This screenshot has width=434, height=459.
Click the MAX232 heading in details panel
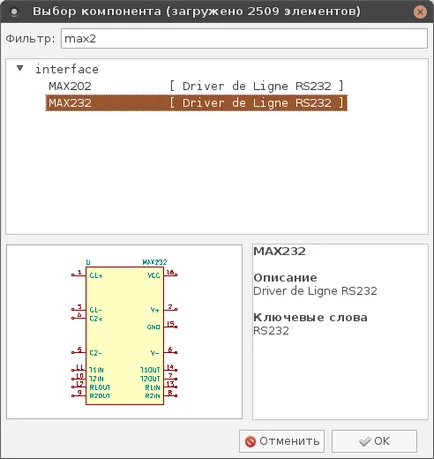pyautogui.click(x=279, y=251)
